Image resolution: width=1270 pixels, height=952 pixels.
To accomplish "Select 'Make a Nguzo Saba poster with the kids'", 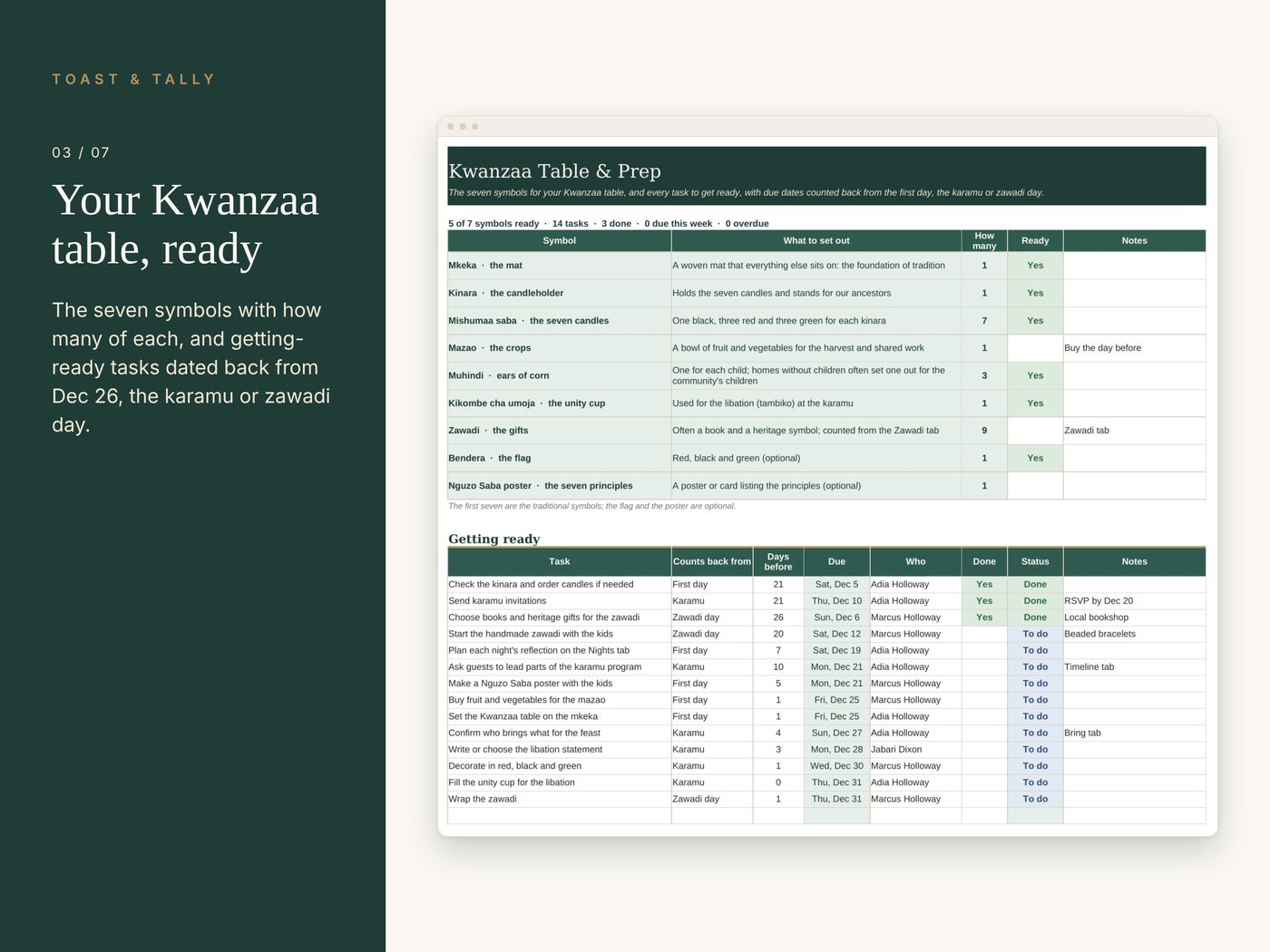I will tap(559, 684).
